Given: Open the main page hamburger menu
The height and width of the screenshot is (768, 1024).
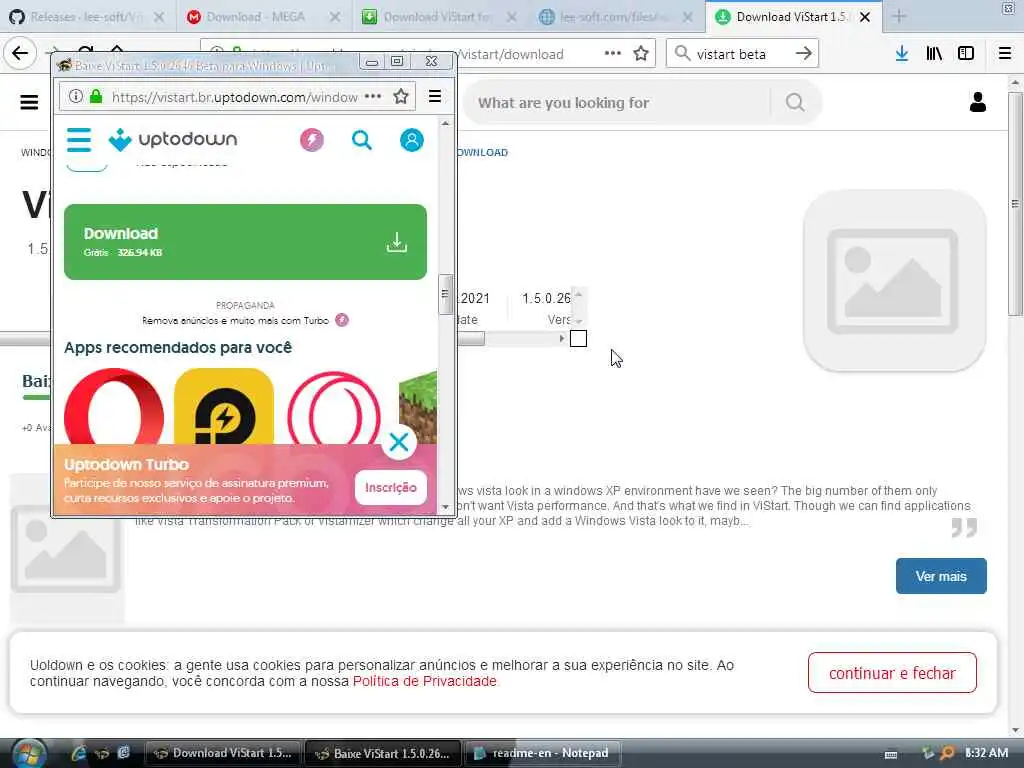Looking at the screenshot, I should 29,103.
